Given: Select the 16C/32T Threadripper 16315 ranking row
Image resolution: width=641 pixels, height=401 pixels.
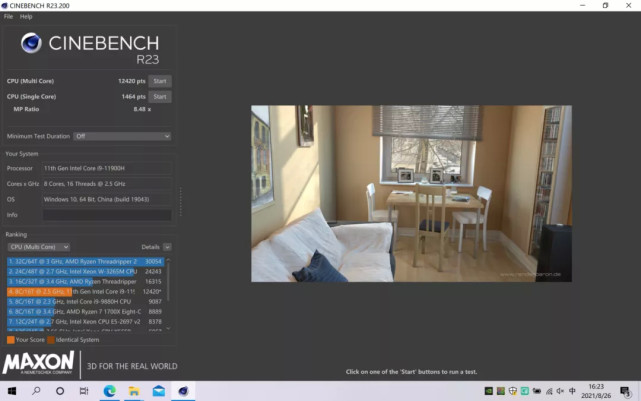Looking at the screenshot, I should (x=85, y=282).
